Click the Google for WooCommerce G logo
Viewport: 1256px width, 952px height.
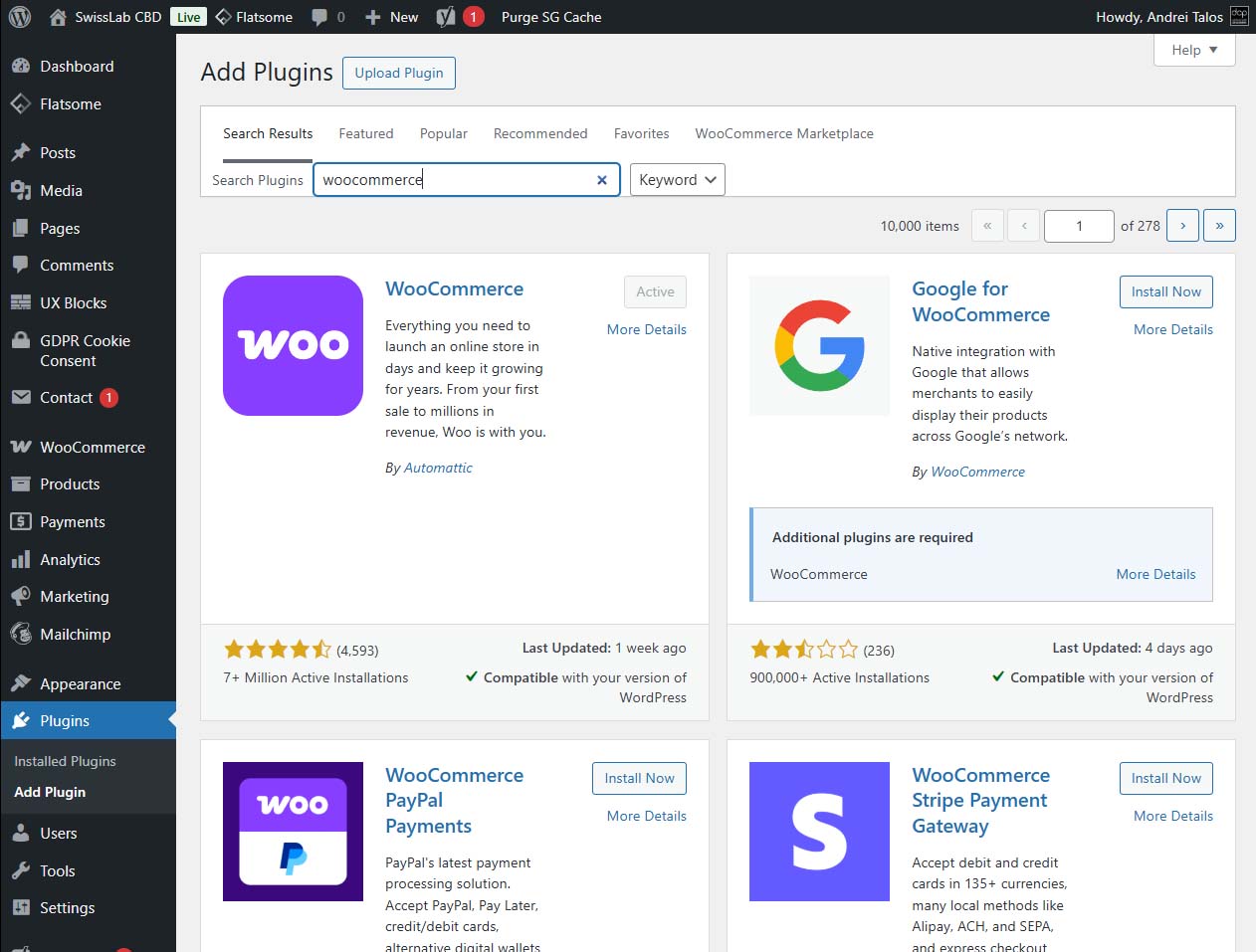pyautogui.click(x=819, y=345)
